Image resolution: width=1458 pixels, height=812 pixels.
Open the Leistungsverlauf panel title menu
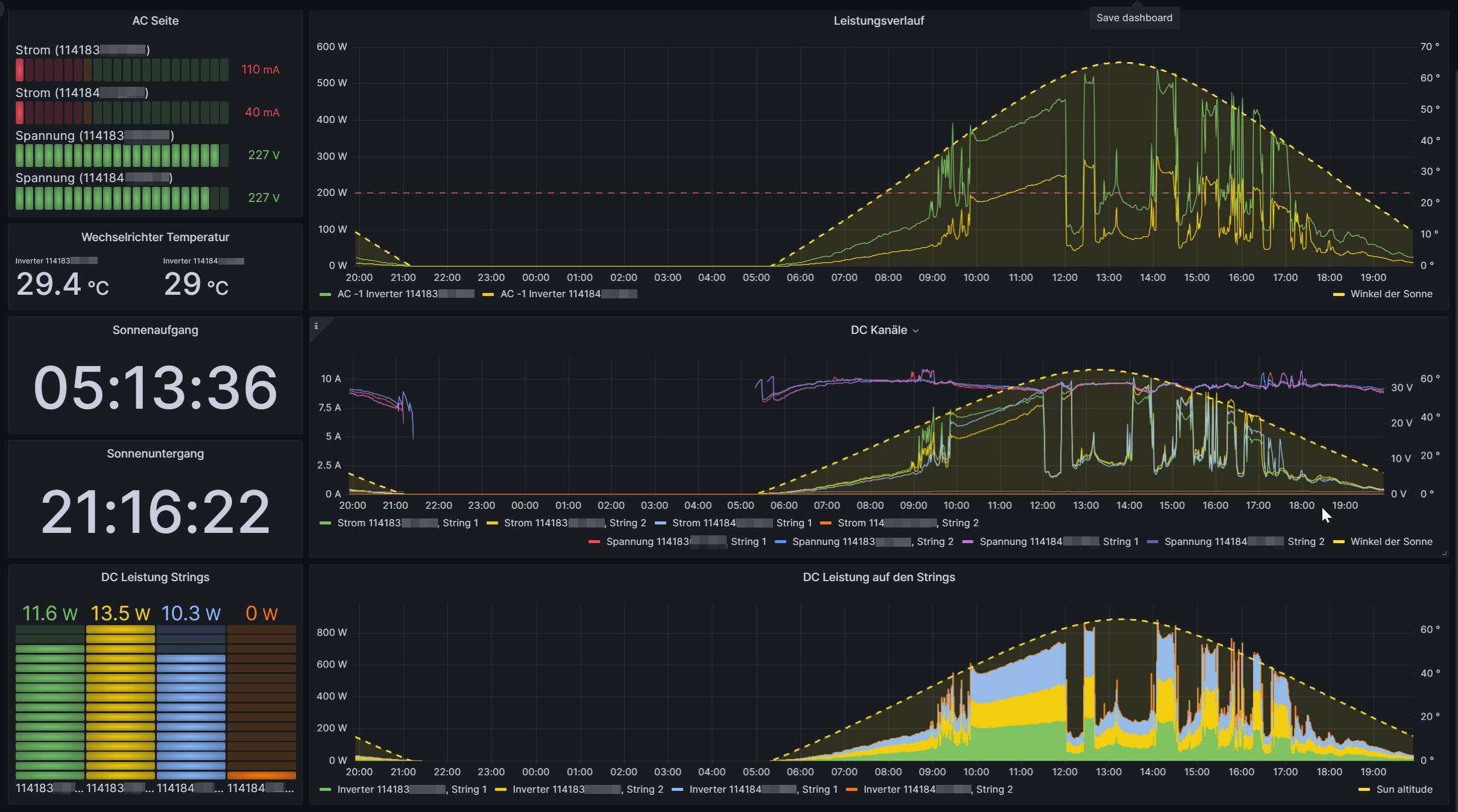879,21
